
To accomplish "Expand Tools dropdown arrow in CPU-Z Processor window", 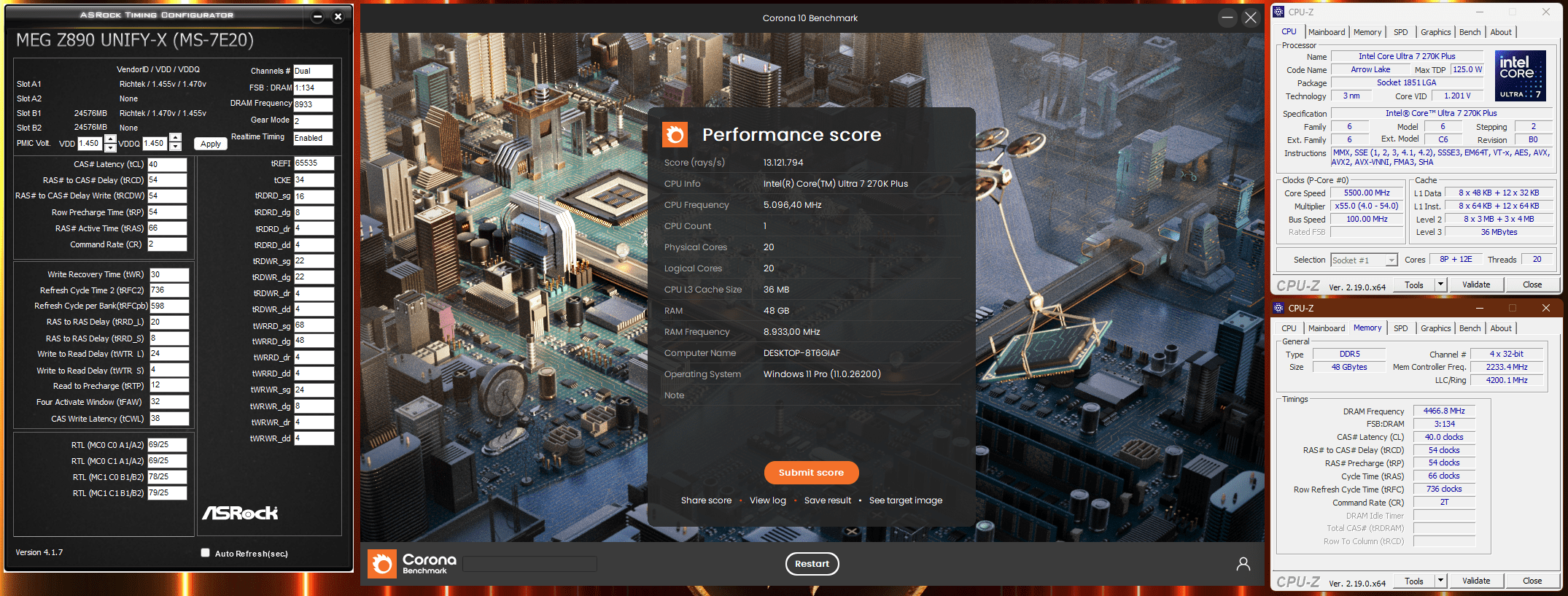I will (x=1440, y=285).
